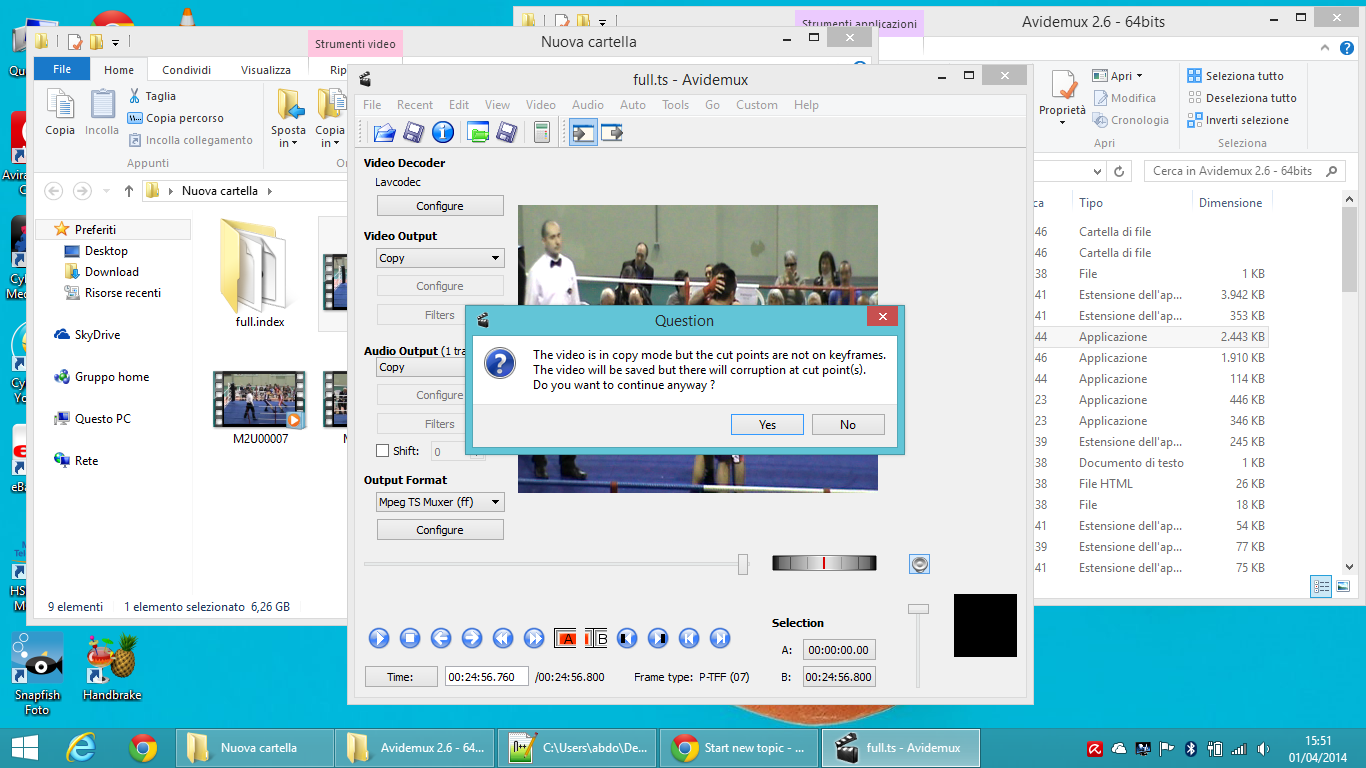Click Yes in the Question dialog
Viewport: 1366px width, 768px height.
(767, 425)
